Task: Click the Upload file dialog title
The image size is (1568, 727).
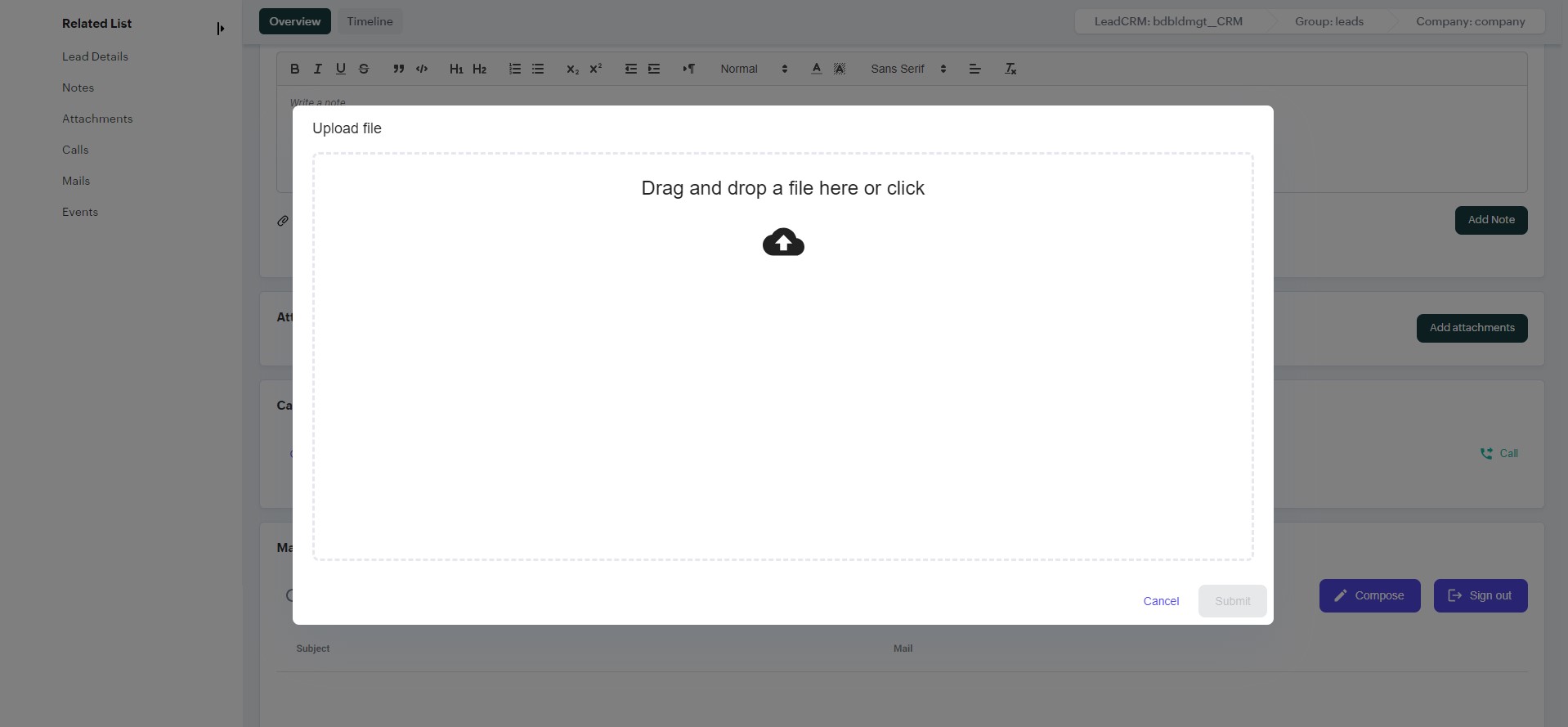Action: point(347,128)
